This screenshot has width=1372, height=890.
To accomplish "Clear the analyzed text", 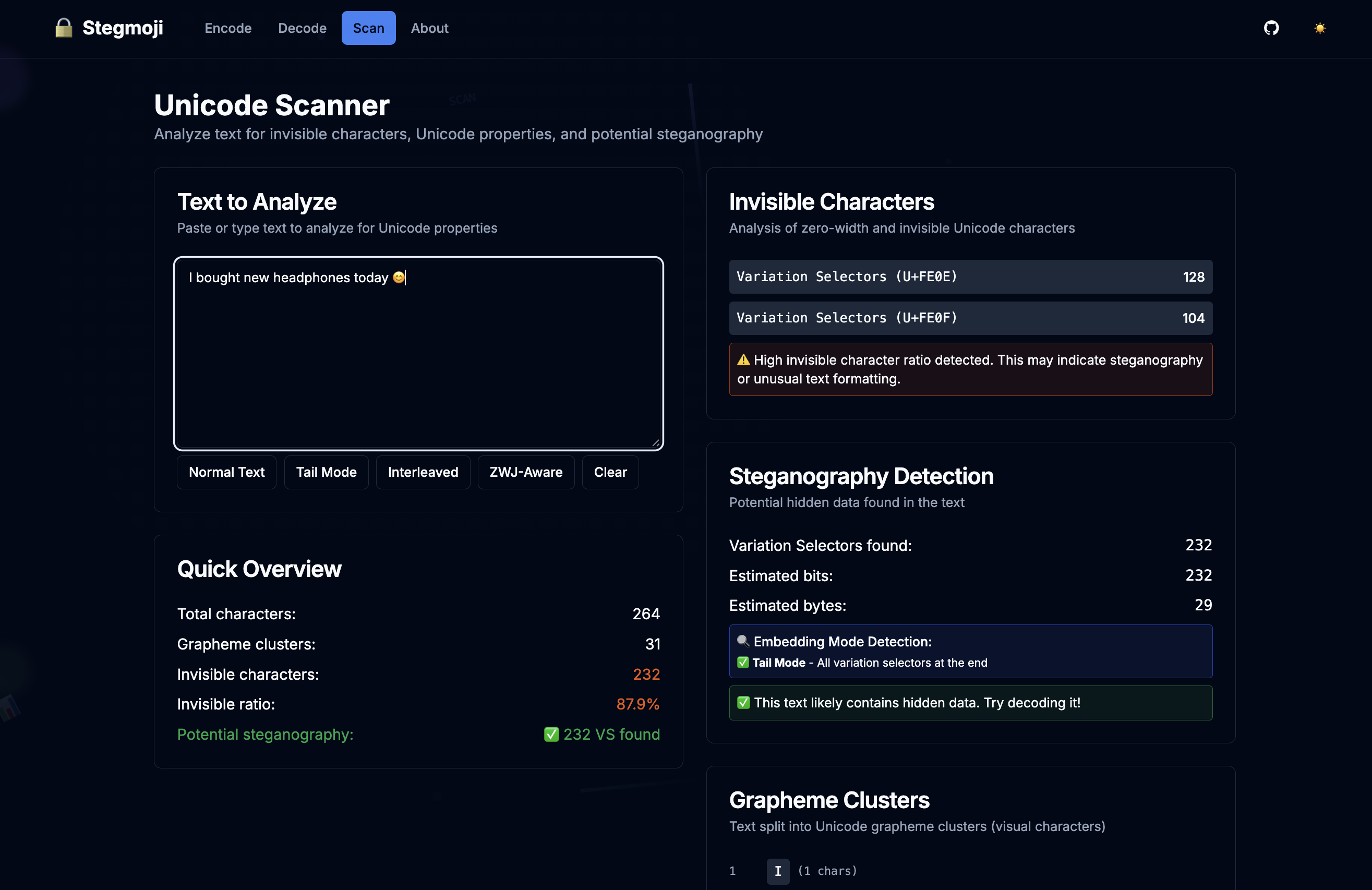I will click(x=610, y=472).
